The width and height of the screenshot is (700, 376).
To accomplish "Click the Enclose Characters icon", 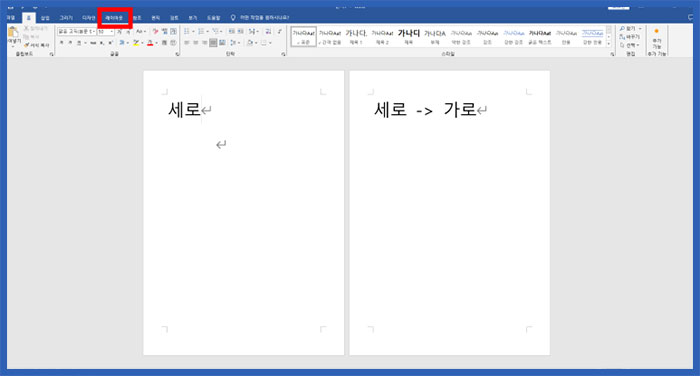I will (173, 43).
